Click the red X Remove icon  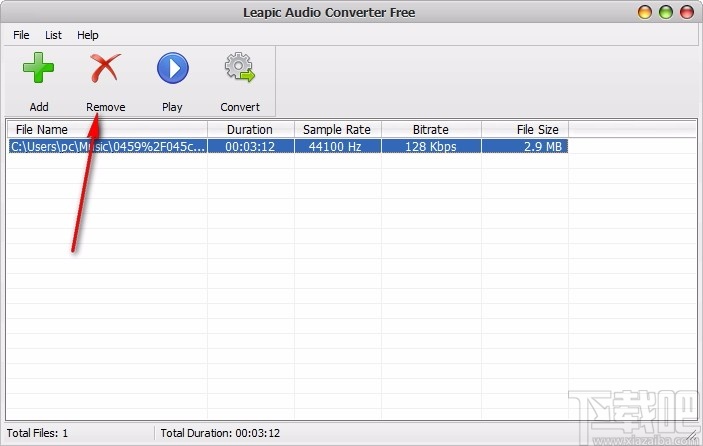point(105,68)
